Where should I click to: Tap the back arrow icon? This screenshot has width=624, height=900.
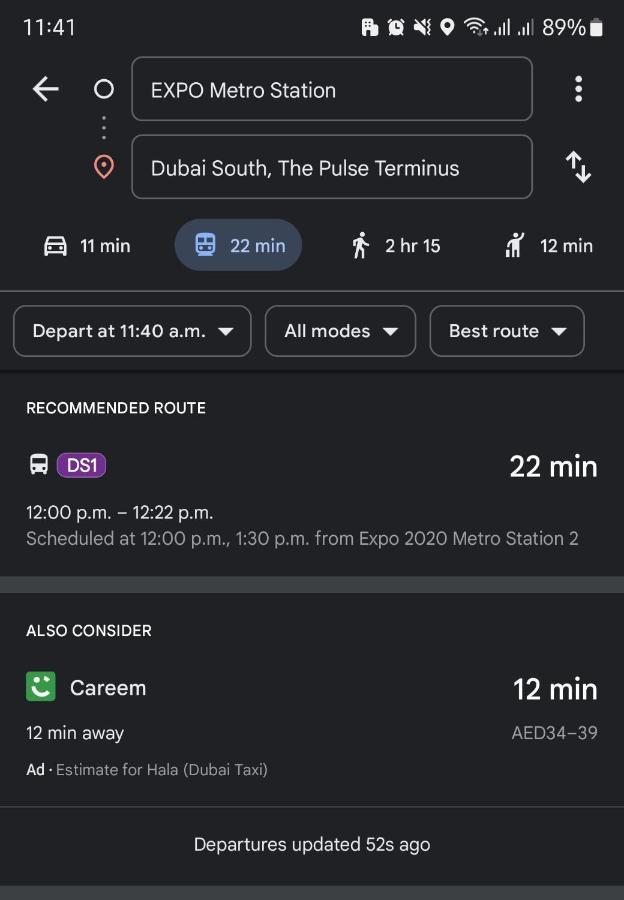(x=46, y=90)
